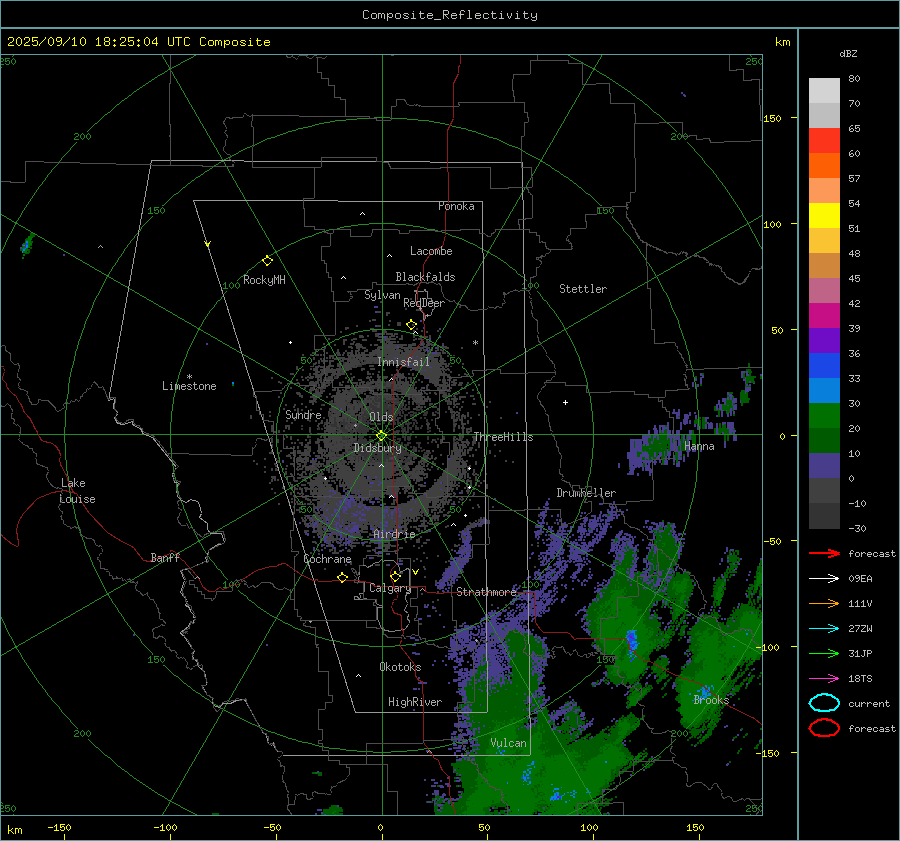Click the white 09EA arrow icon
The image size is (900, 841).
pos(824,579)
